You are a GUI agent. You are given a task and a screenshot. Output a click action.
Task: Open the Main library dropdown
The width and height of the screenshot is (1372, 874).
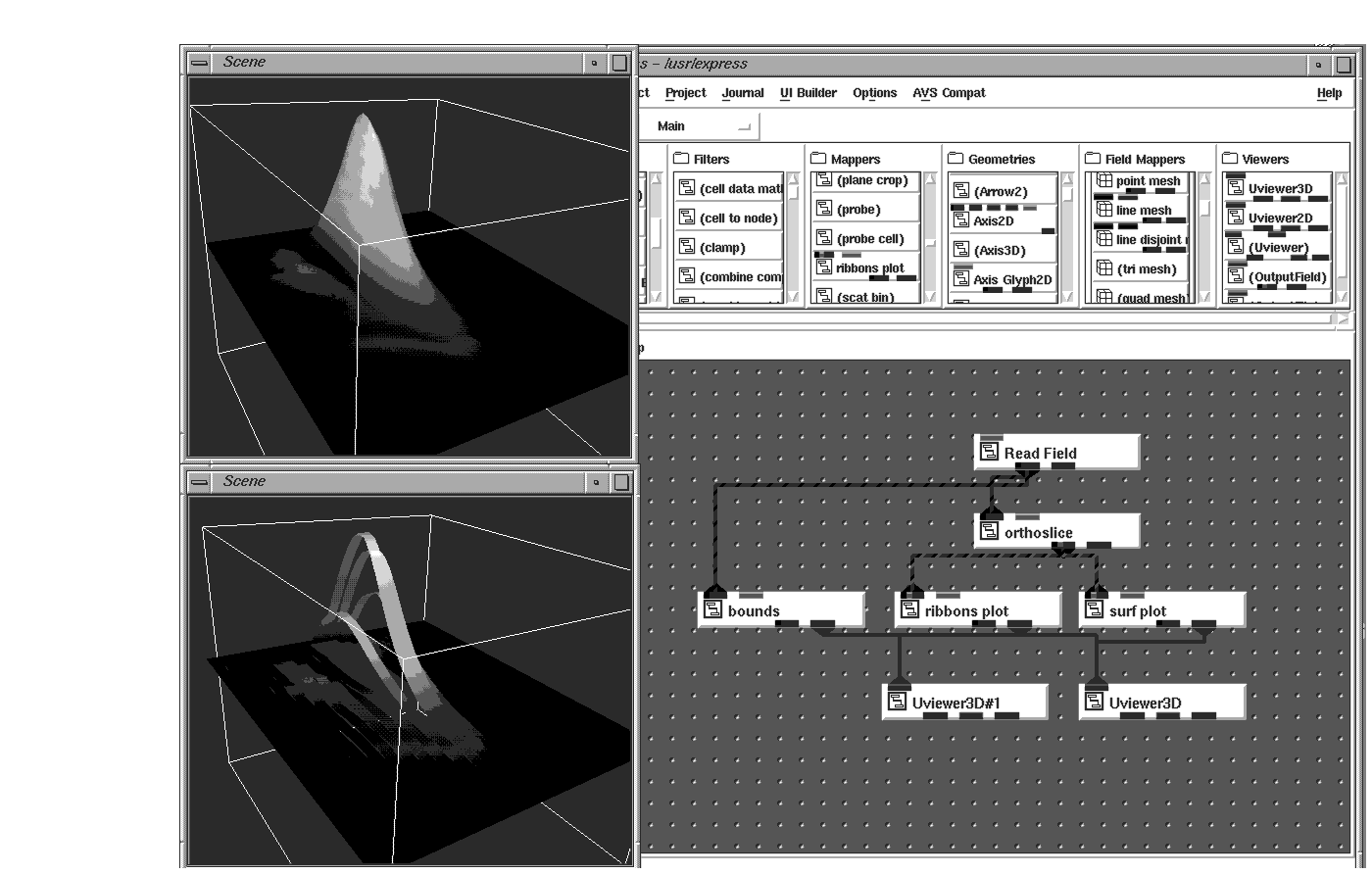coord(744,126)
